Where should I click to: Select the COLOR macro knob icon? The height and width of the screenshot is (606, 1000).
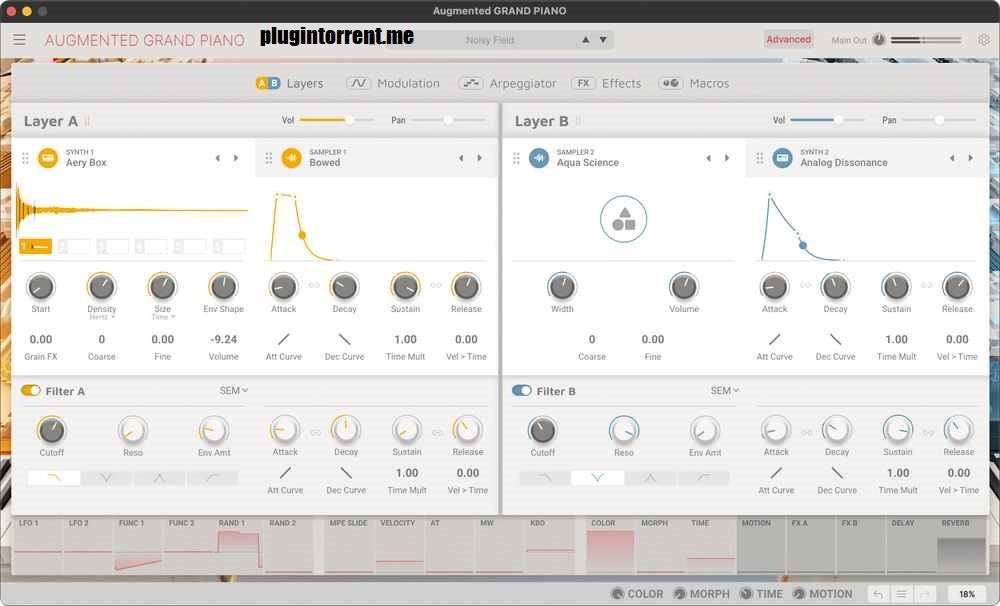tap(617, 594)
